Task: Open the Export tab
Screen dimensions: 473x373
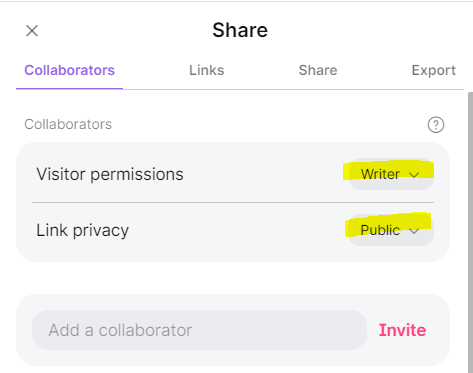Action: pyautogui.click(x=434, y=70)
